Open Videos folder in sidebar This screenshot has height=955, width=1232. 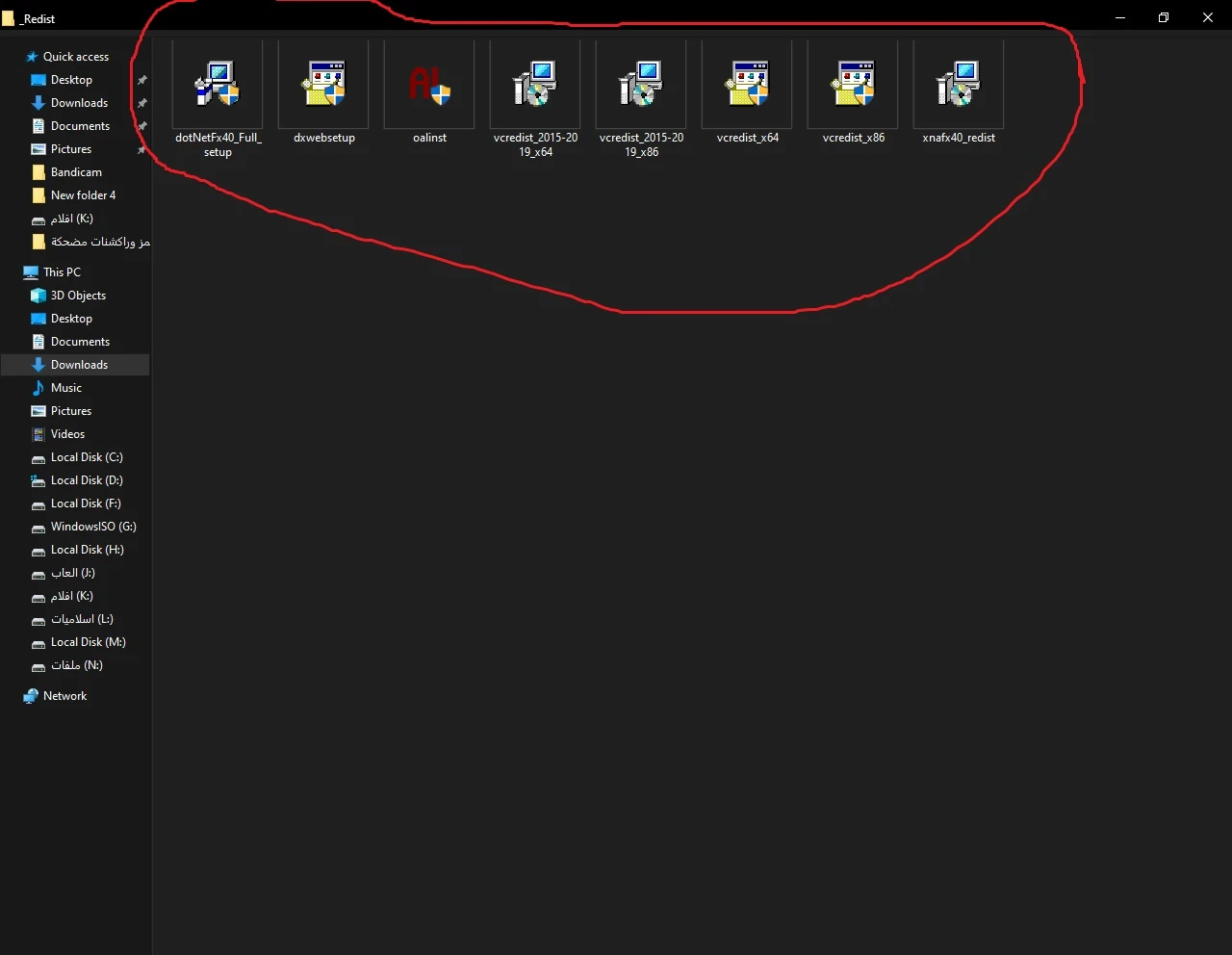click(67, 434)
